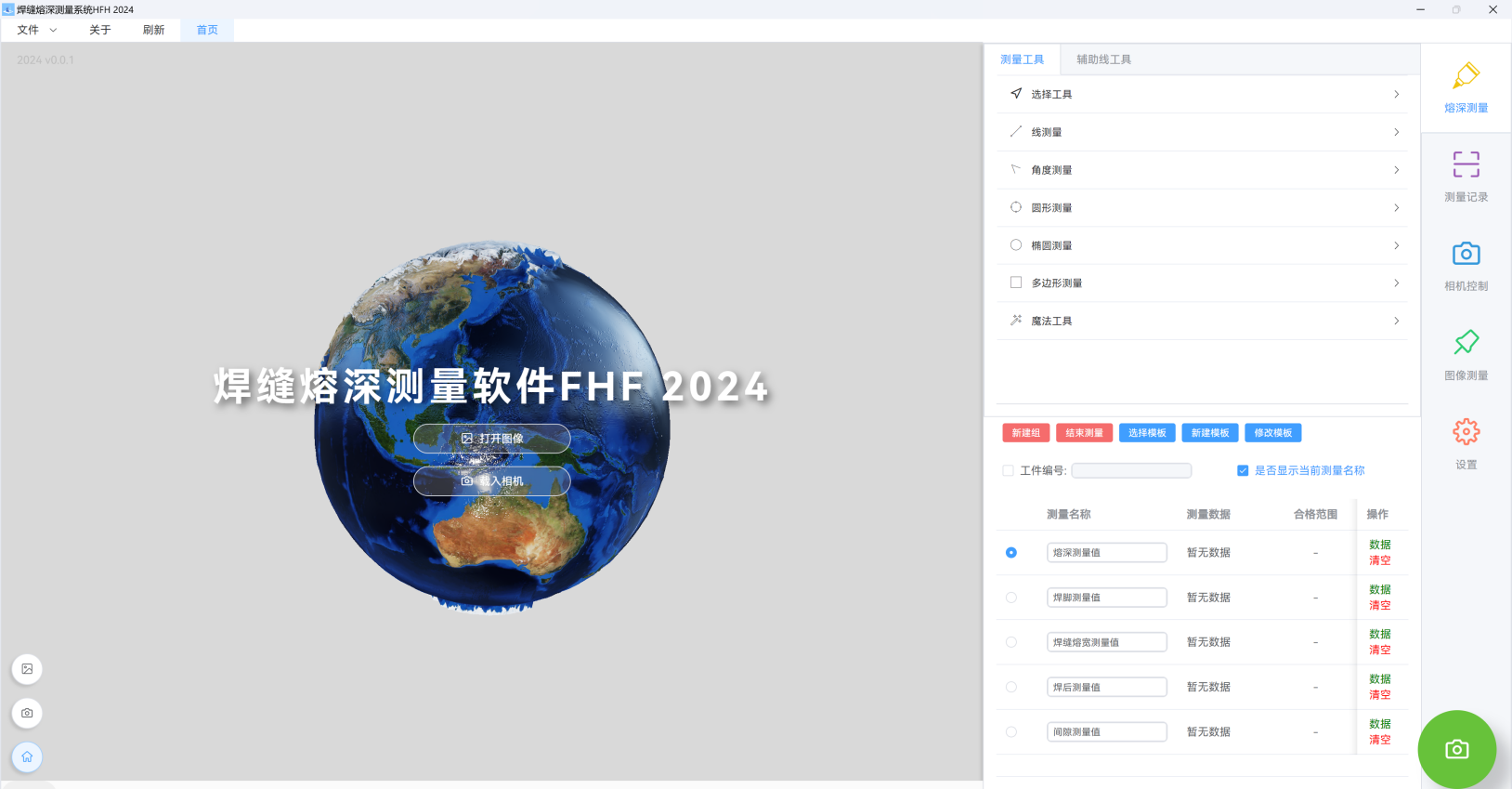Open the 文件 dropdown menu
Image resolution: width=1512 pixels, height=789 pixels.
(36, 30)
